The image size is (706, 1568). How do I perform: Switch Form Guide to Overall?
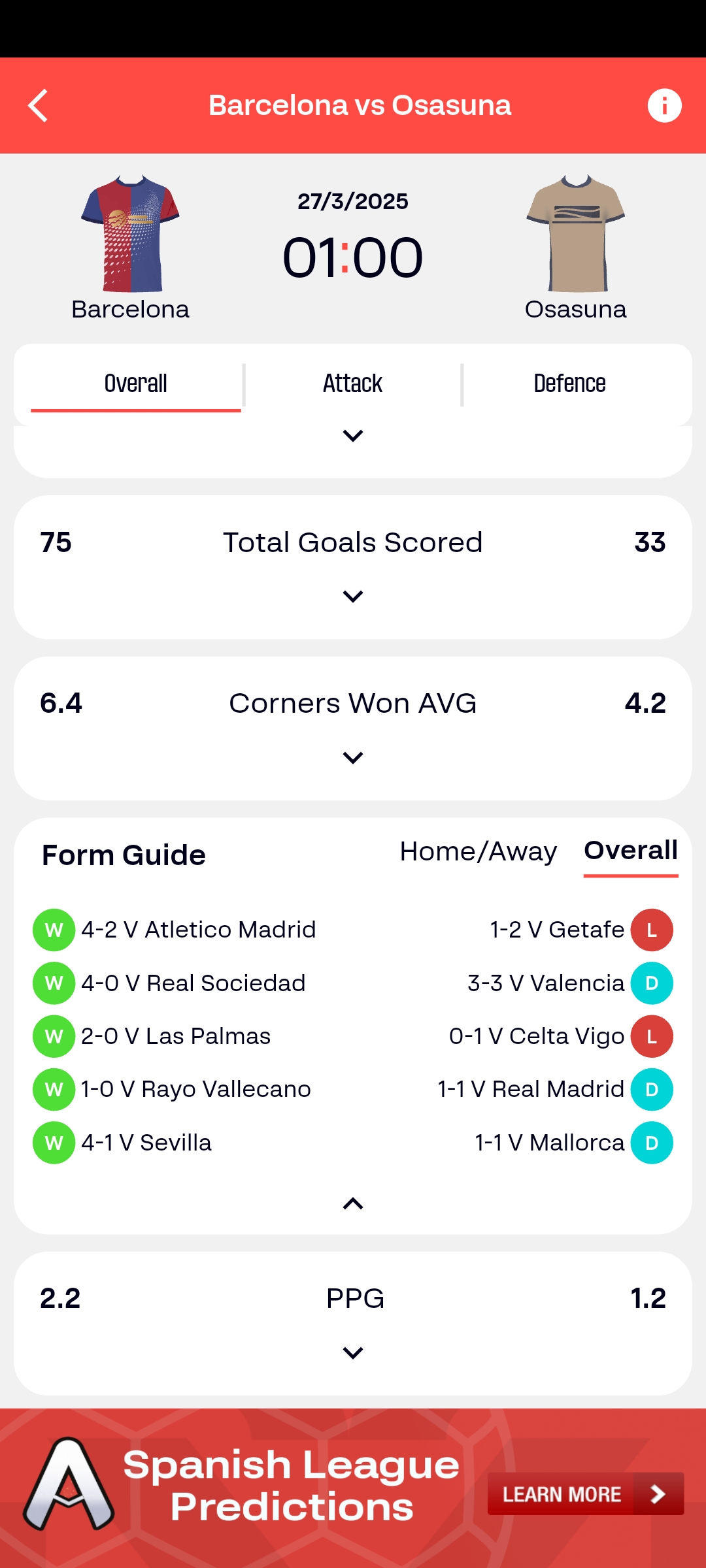[x=630, y=851]
